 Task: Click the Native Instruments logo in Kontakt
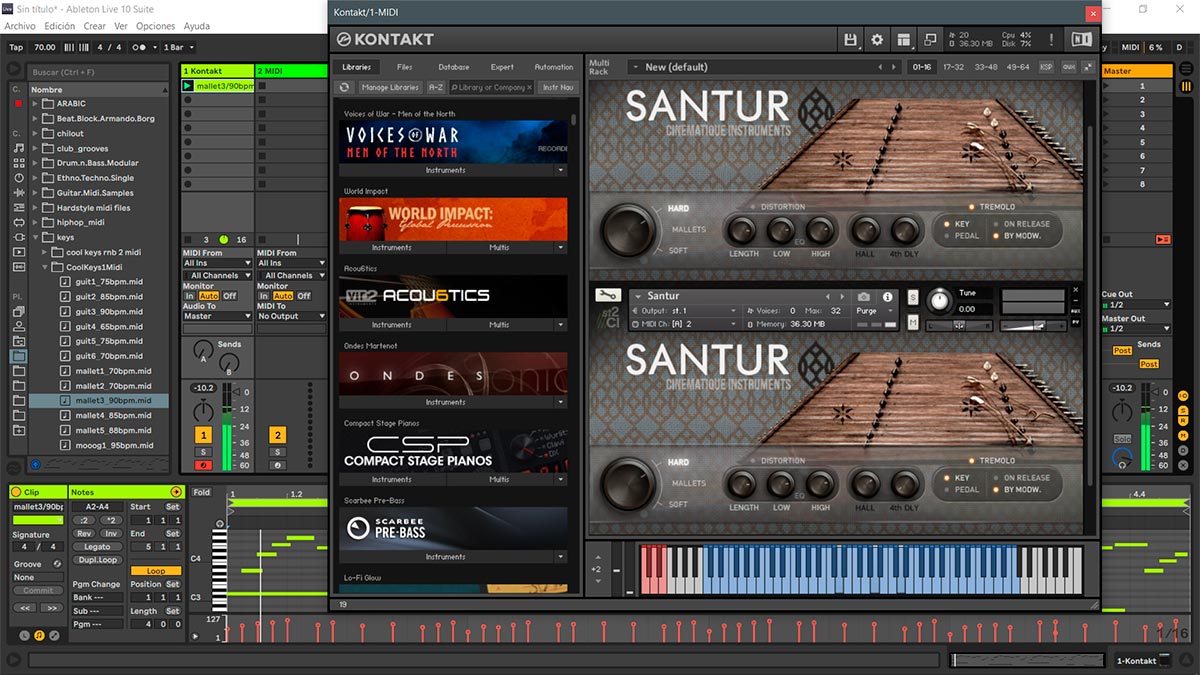1081,40
